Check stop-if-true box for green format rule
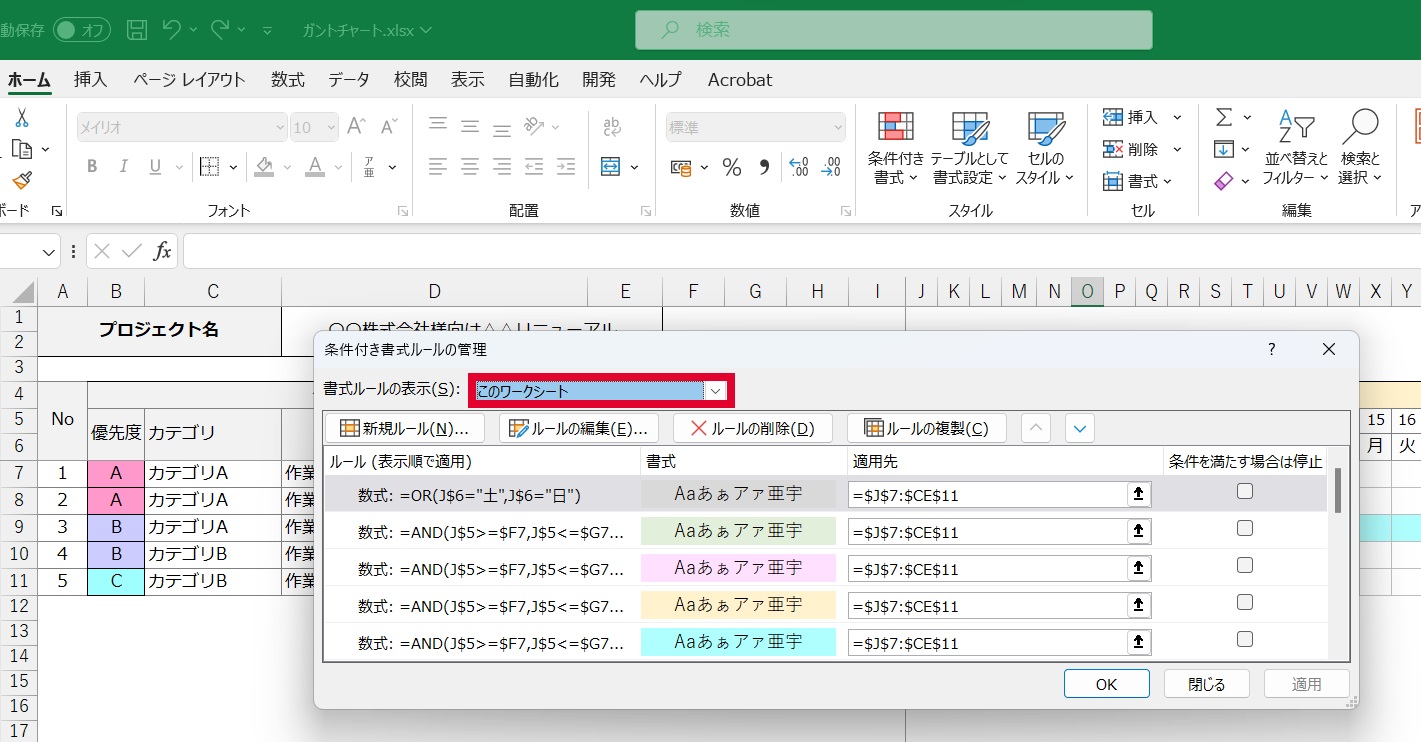Image resolution: width=1421 pixels, height=742 pixels. [1245, 528]
